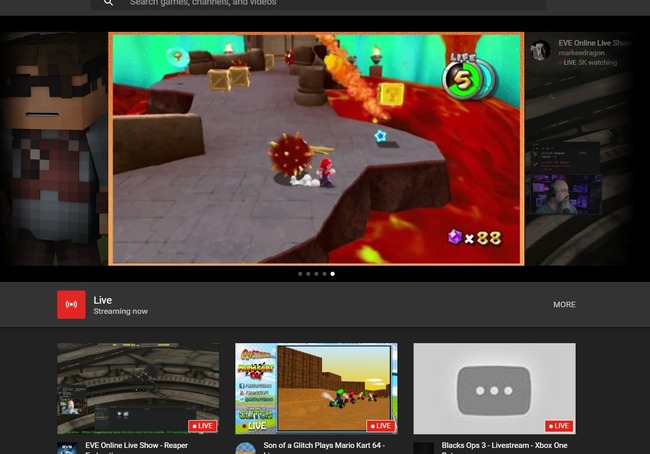Open markeedragon channel avatar
650x454 pixels.
[x=541, y=50]
